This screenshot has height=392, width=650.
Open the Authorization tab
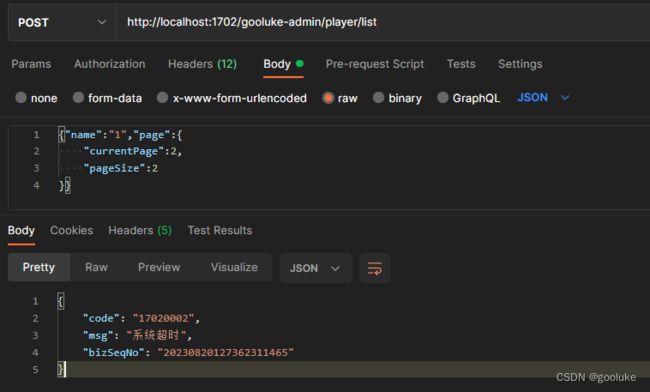[109, 64]
